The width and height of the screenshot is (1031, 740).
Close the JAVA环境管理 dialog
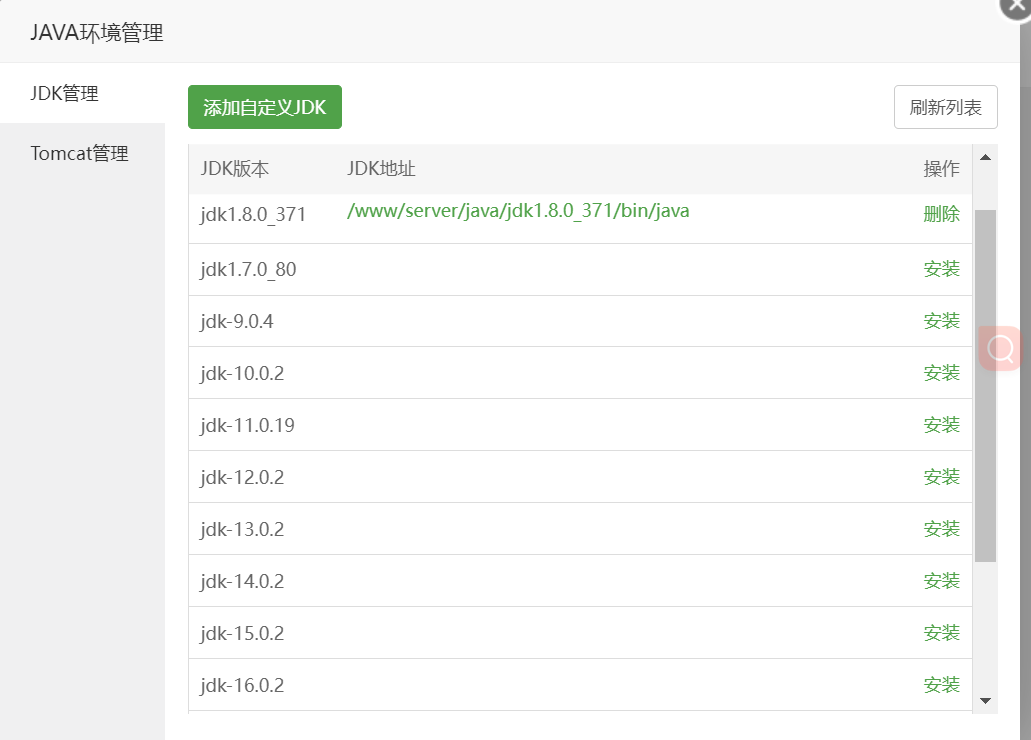coord(1015,6)
